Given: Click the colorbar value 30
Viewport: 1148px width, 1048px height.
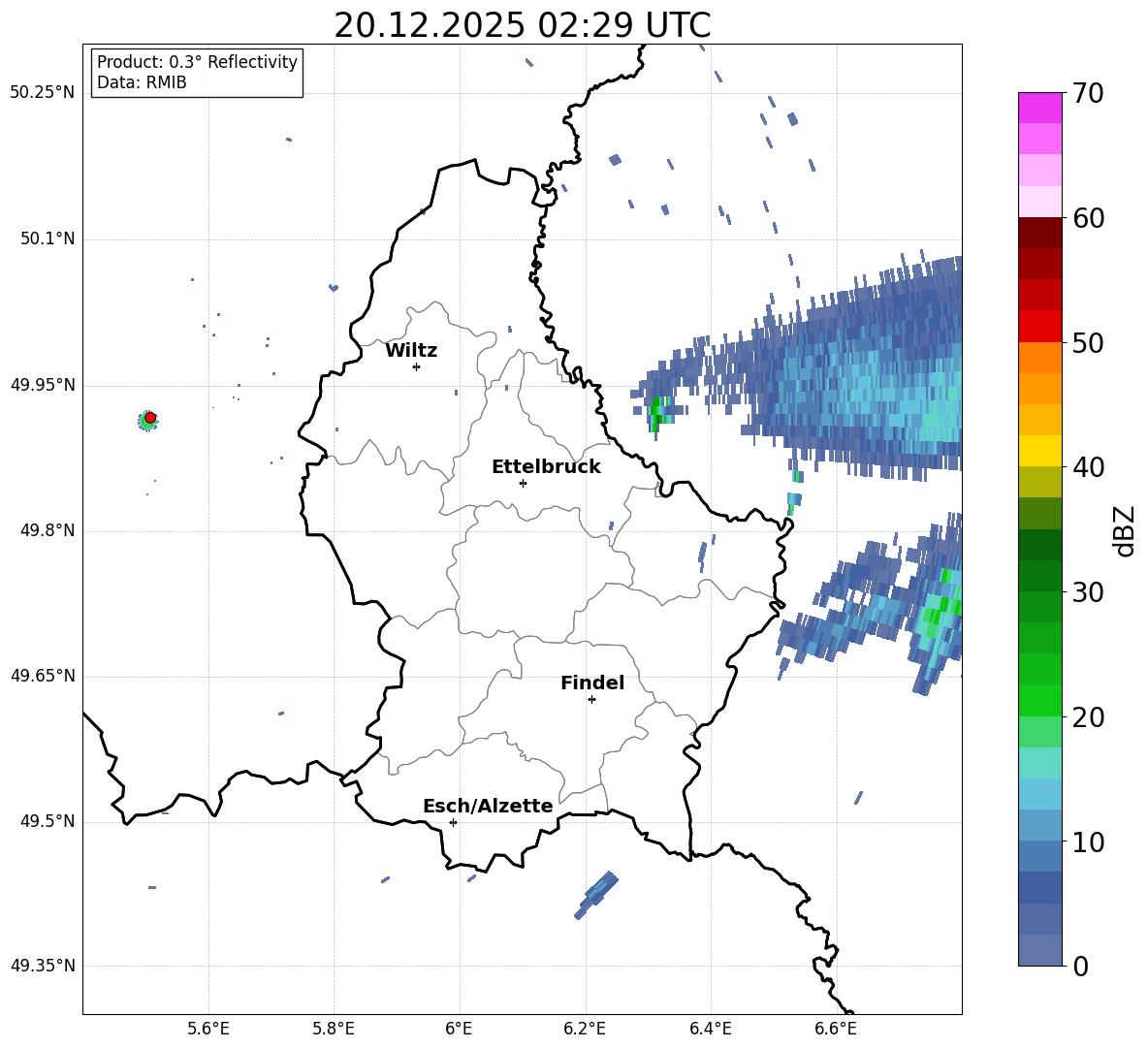Looking at the screenshot, I should pyautogui.click(x=1088, y=592).
